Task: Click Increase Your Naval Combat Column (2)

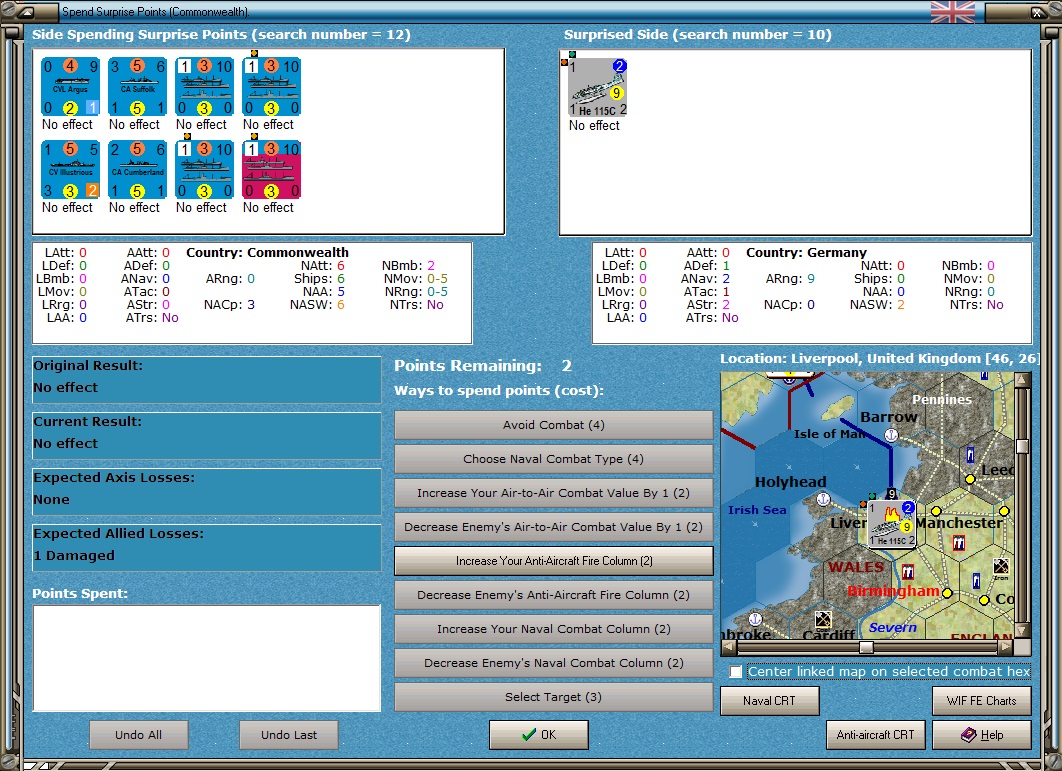Action: [553, 629]
